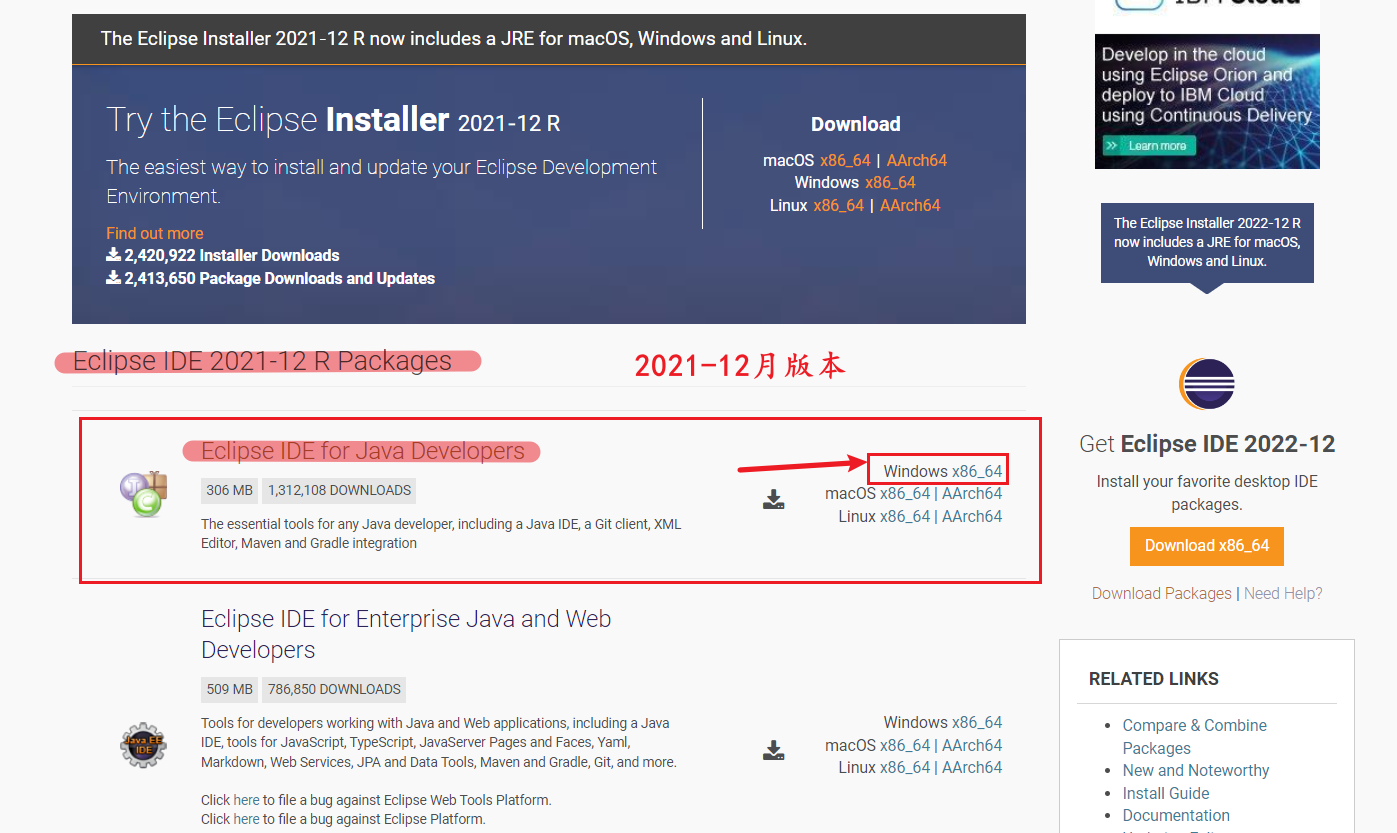1397x833 pixels.
Task: Click download icon for Java Developers package
Action: 773,499
